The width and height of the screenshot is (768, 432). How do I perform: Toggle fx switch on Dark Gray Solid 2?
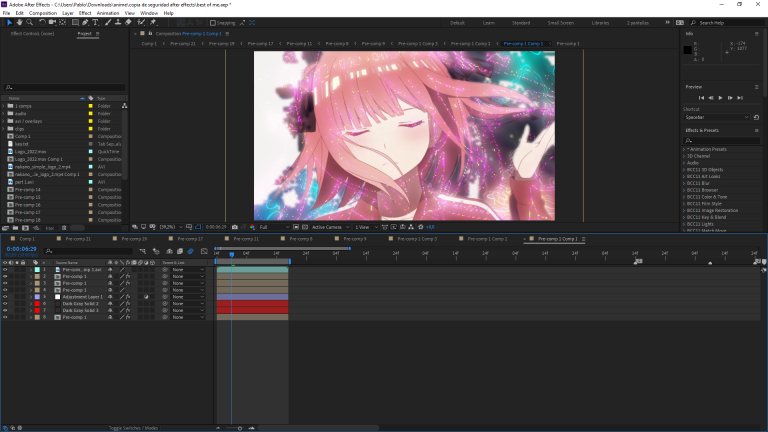pos(128,304)
